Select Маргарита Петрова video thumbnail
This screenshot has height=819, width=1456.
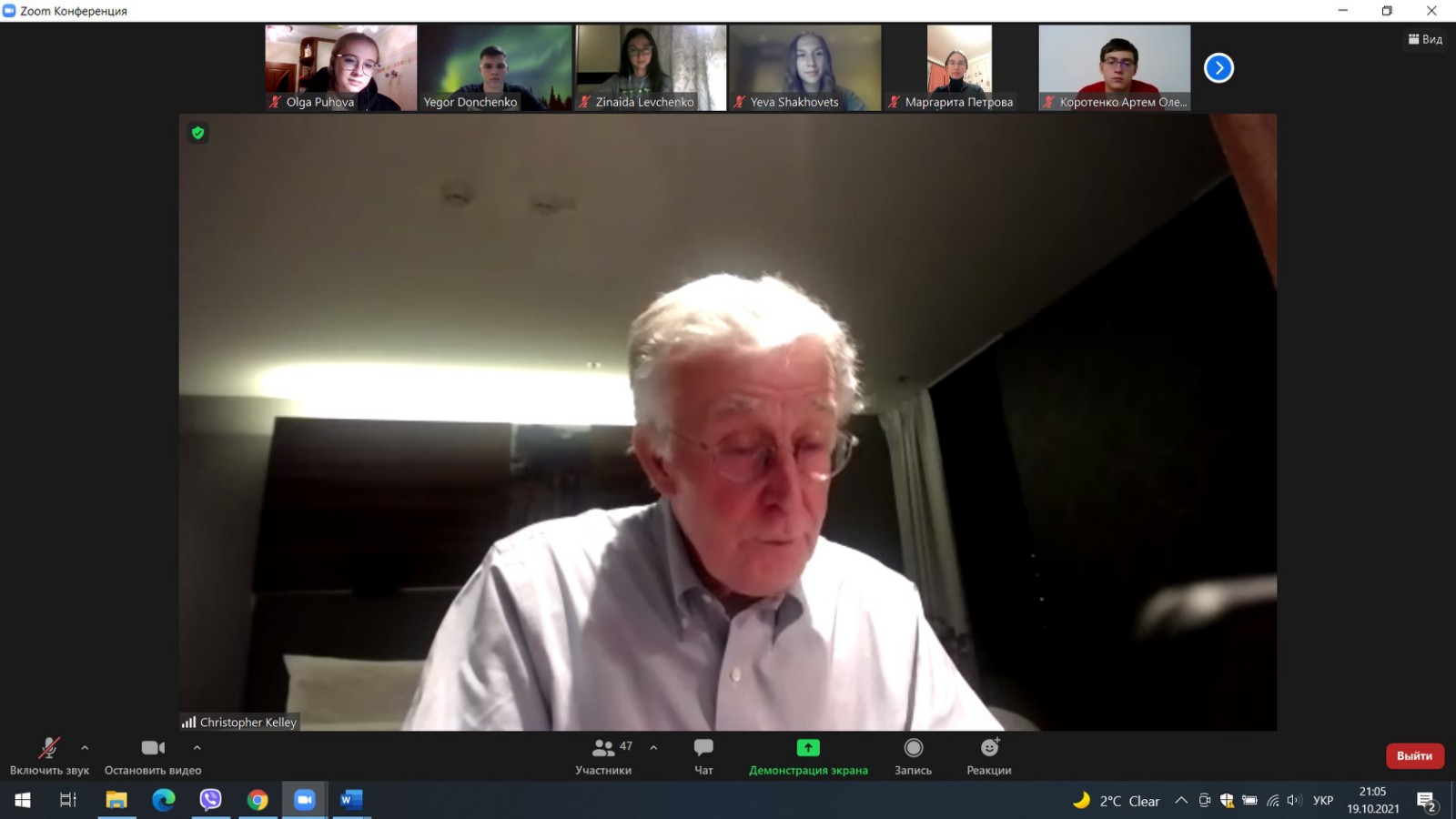960,67
